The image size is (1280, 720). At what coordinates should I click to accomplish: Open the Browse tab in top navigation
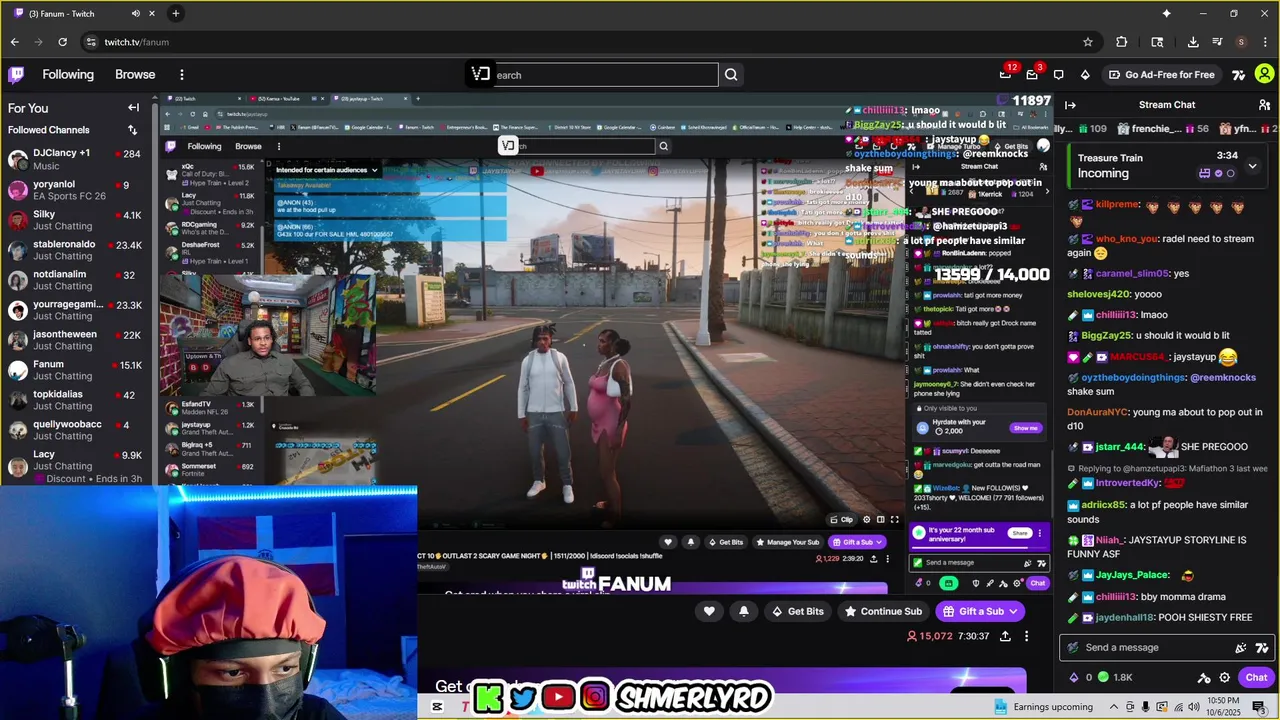click(135, 74)
